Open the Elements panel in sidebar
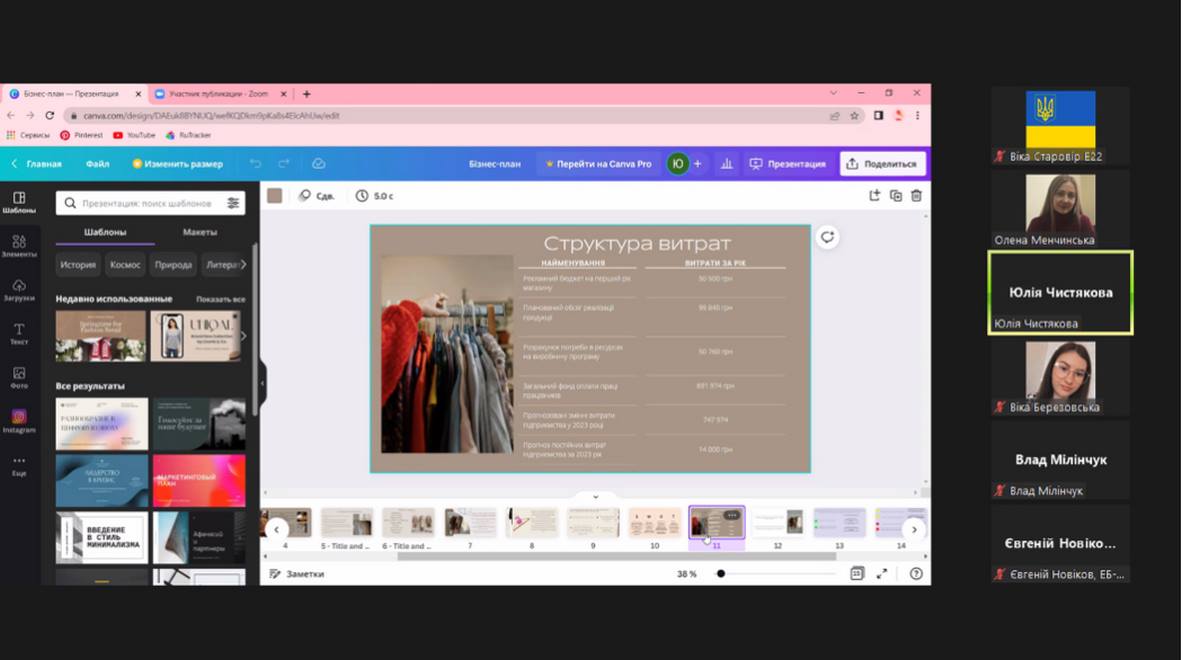This screenshot has width=1200, height=660. 19,246
